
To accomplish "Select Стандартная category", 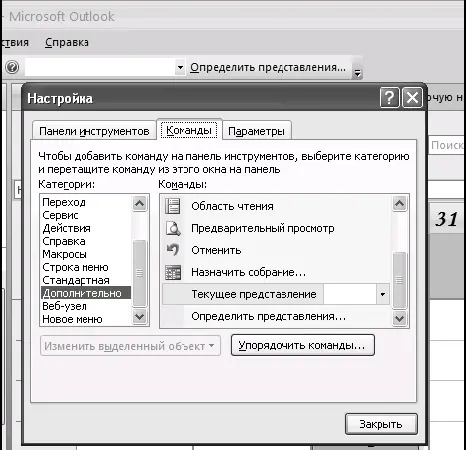I will point(86,280).
